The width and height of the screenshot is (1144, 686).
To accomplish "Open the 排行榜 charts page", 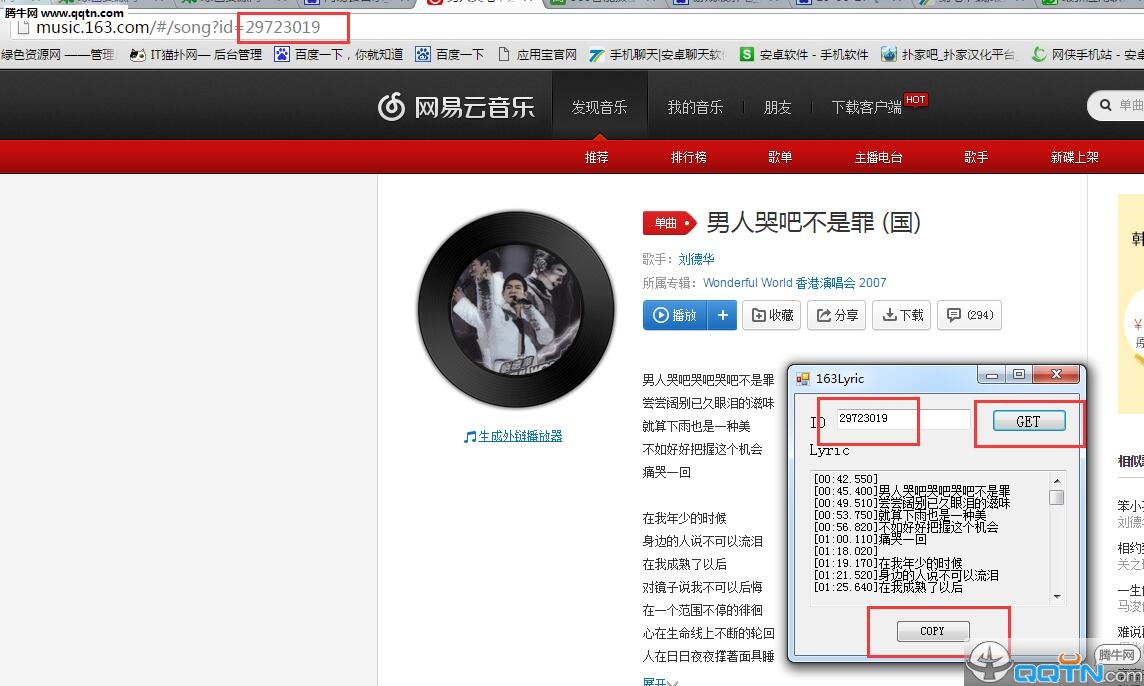I will [x=689, y=157].
